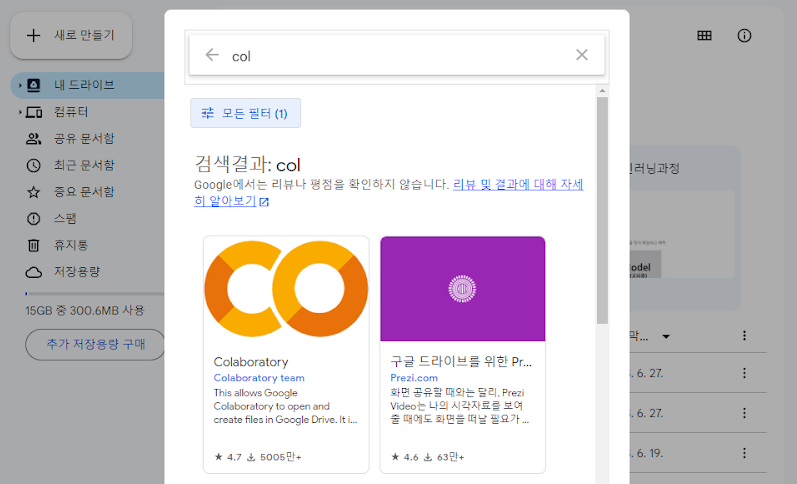This screenshot has width=797, height=484.
Task: Open 휴지통 in the sidebar
Action: coord(71,245)
